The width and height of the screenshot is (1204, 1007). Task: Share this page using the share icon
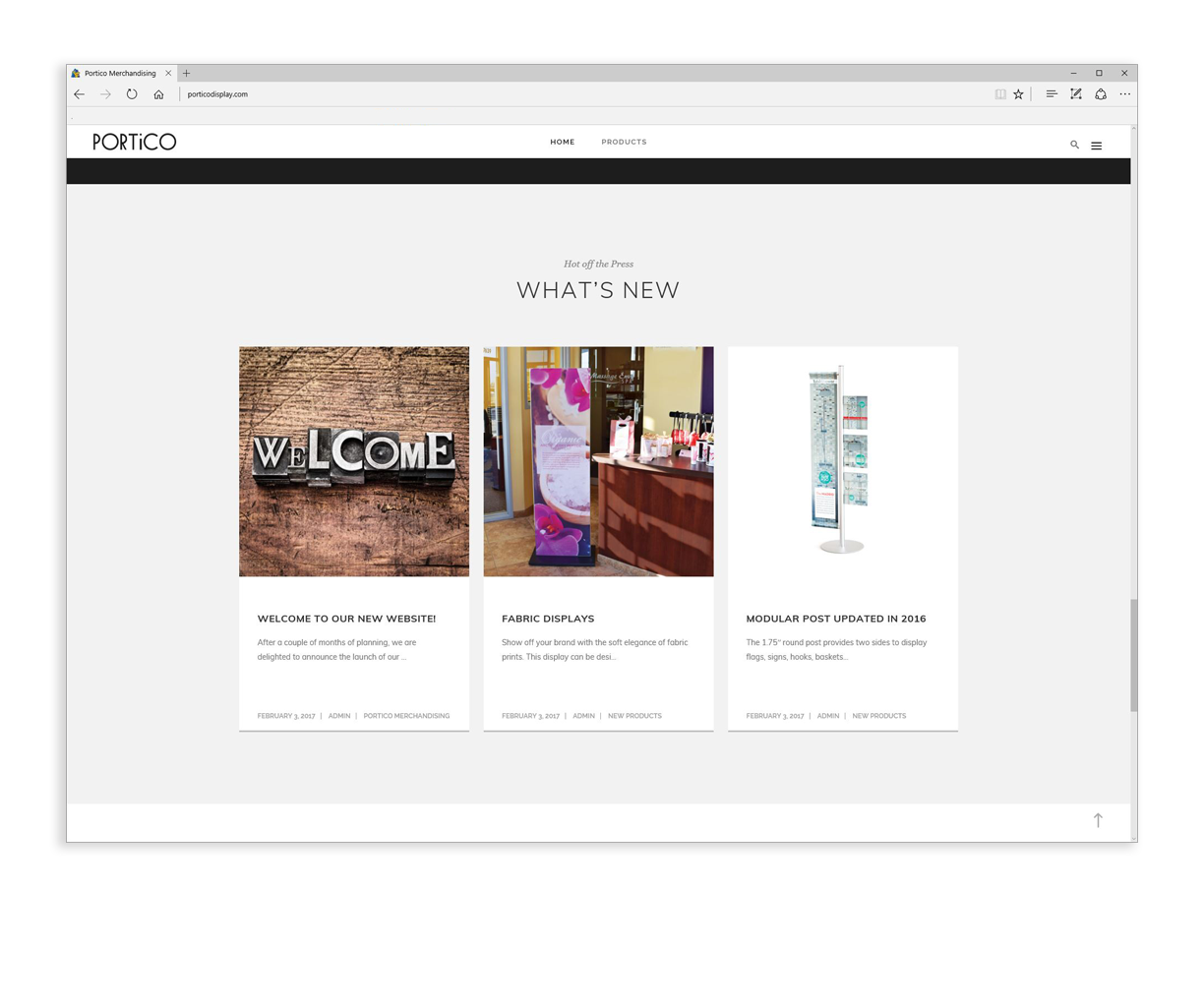[x=1100, y=93]
